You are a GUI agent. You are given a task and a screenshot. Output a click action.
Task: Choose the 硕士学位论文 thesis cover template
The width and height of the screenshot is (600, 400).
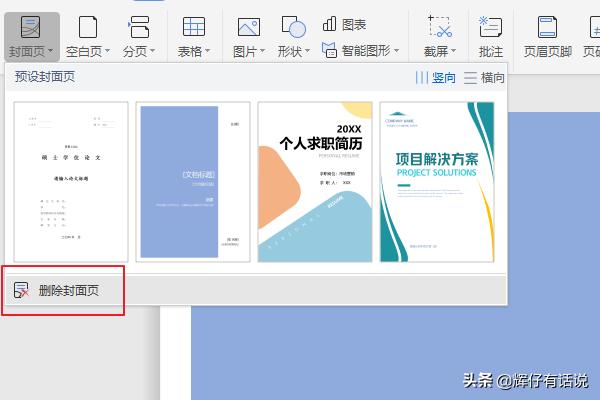click(71, 181)
